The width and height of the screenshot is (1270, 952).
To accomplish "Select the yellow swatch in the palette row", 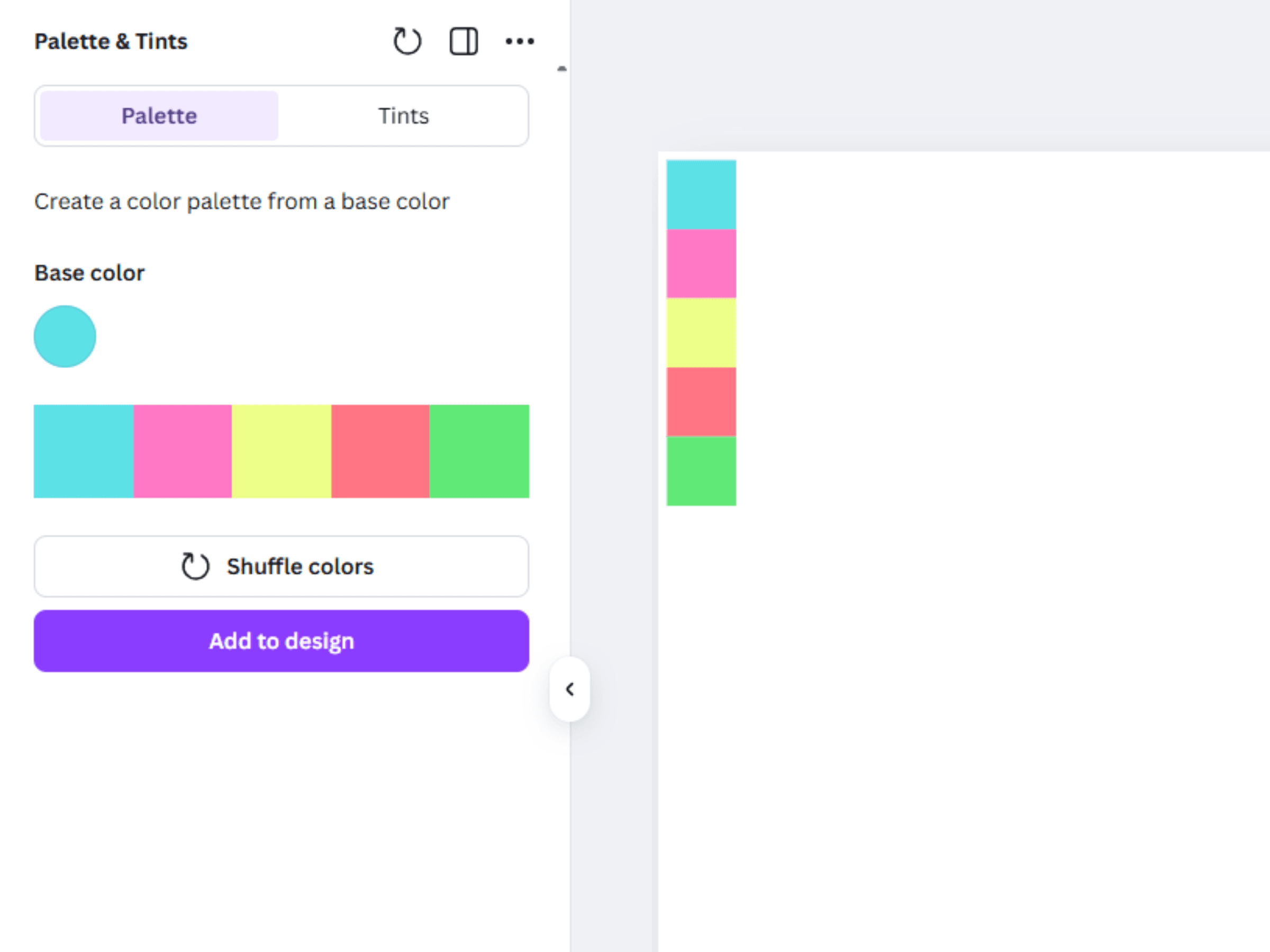I will [282, 451].
